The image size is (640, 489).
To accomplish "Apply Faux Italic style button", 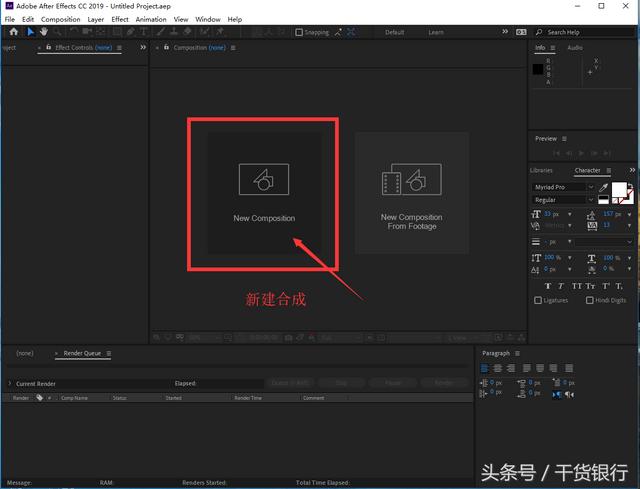I will [561, 286].
